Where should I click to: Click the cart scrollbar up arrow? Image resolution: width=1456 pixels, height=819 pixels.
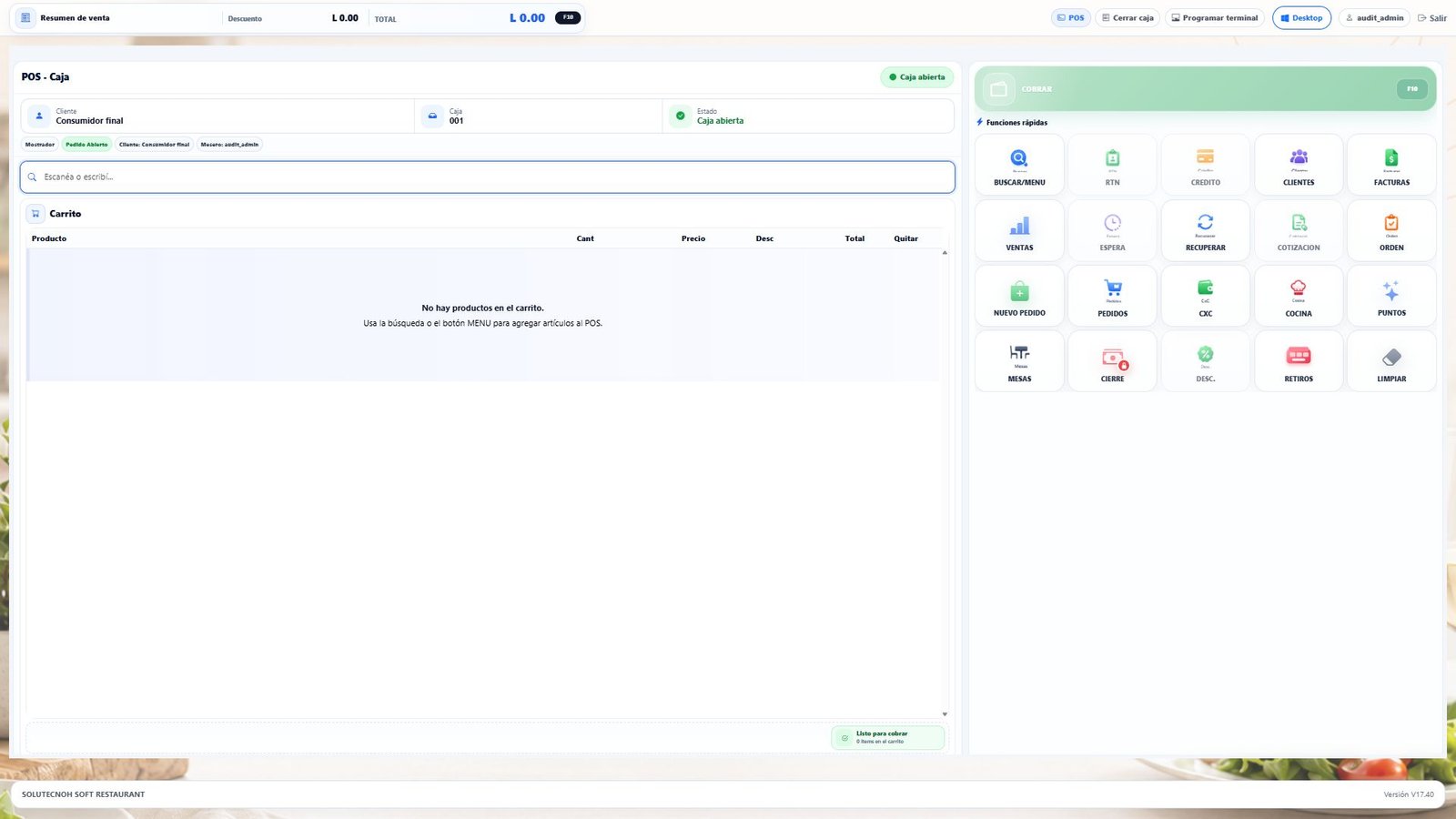[945, 253]
